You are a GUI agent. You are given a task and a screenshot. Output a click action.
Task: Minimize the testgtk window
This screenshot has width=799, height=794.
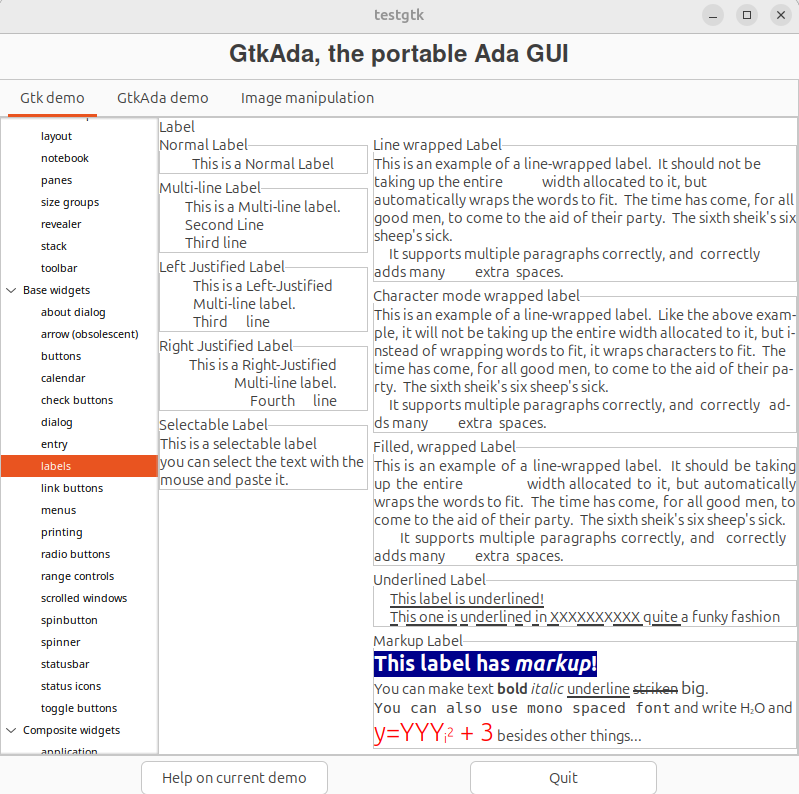coord(713,15)
